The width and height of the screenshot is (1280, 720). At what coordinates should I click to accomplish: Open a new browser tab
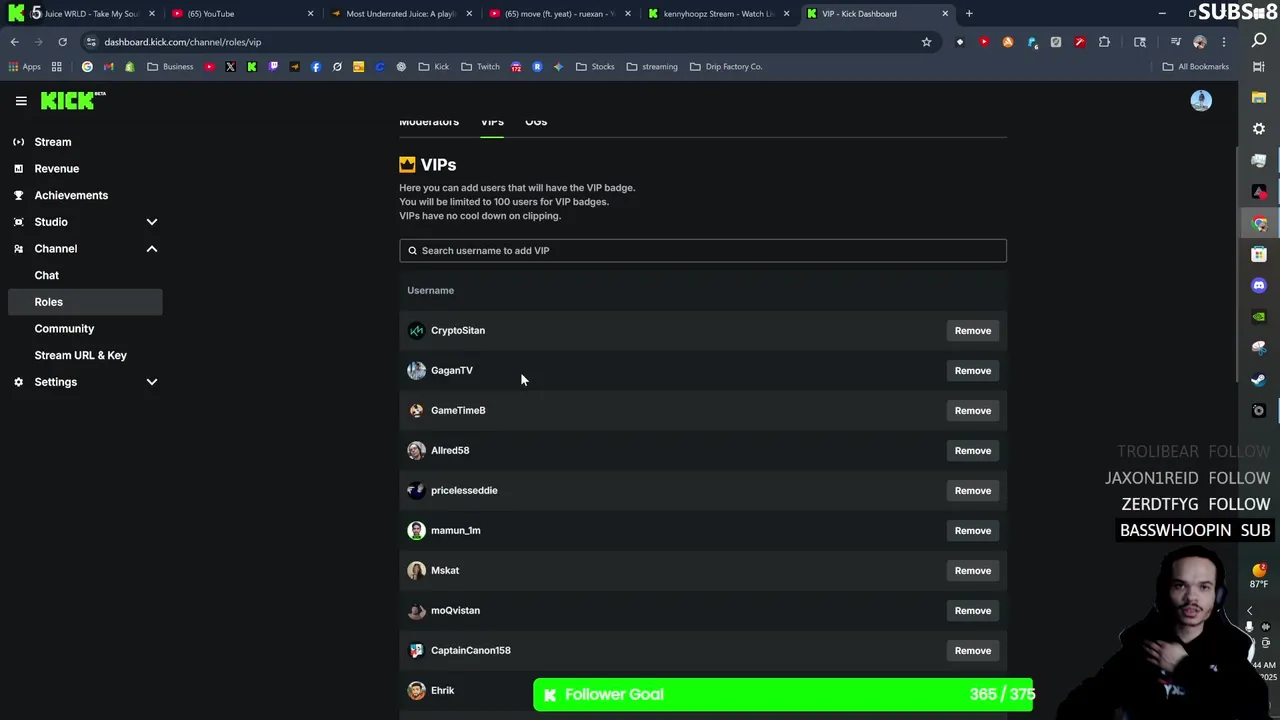969,14
